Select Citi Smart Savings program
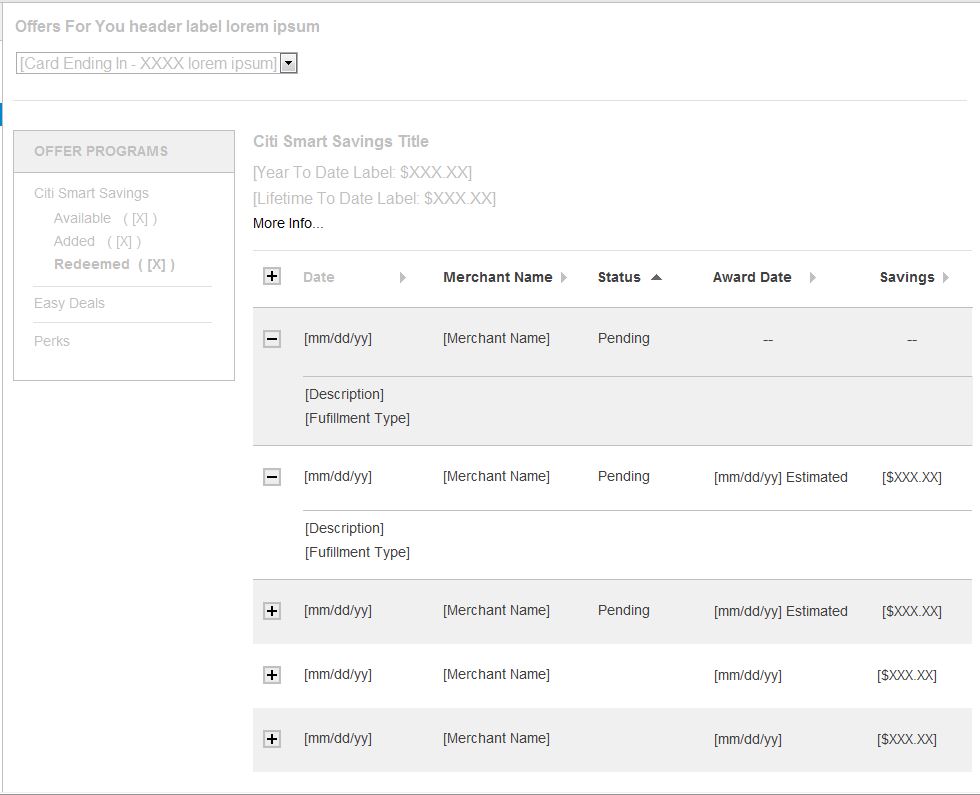The width and height of the screenshot is (980, 795). point(91,193)
